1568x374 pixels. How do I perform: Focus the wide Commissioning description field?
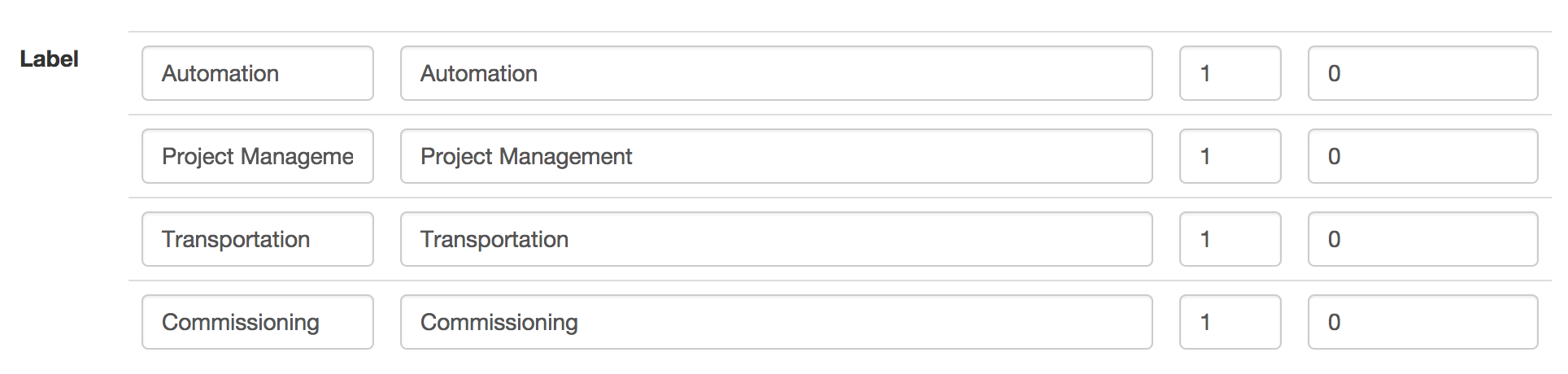(x=777, y=322)
